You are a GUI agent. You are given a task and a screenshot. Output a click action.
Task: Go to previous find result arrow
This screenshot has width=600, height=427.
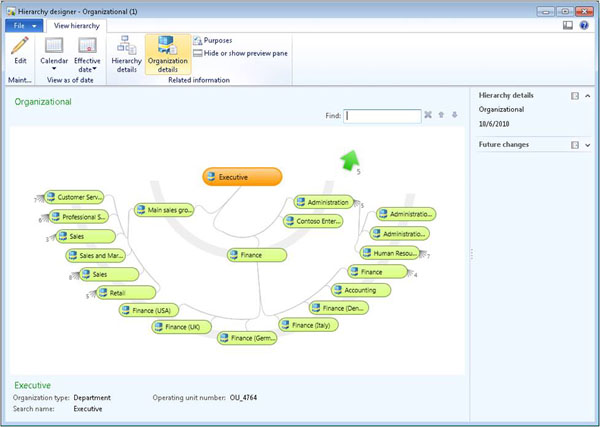tap(441, 115)
